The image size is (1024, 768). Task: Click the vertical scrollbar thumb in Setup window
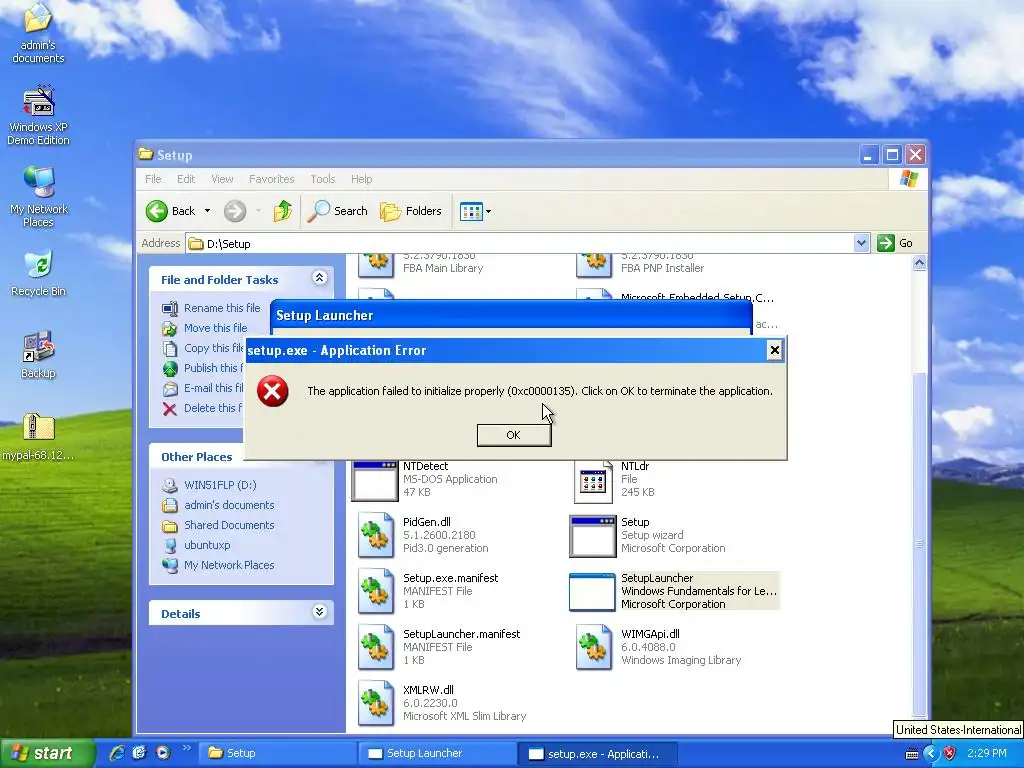(x=919, y=543)
